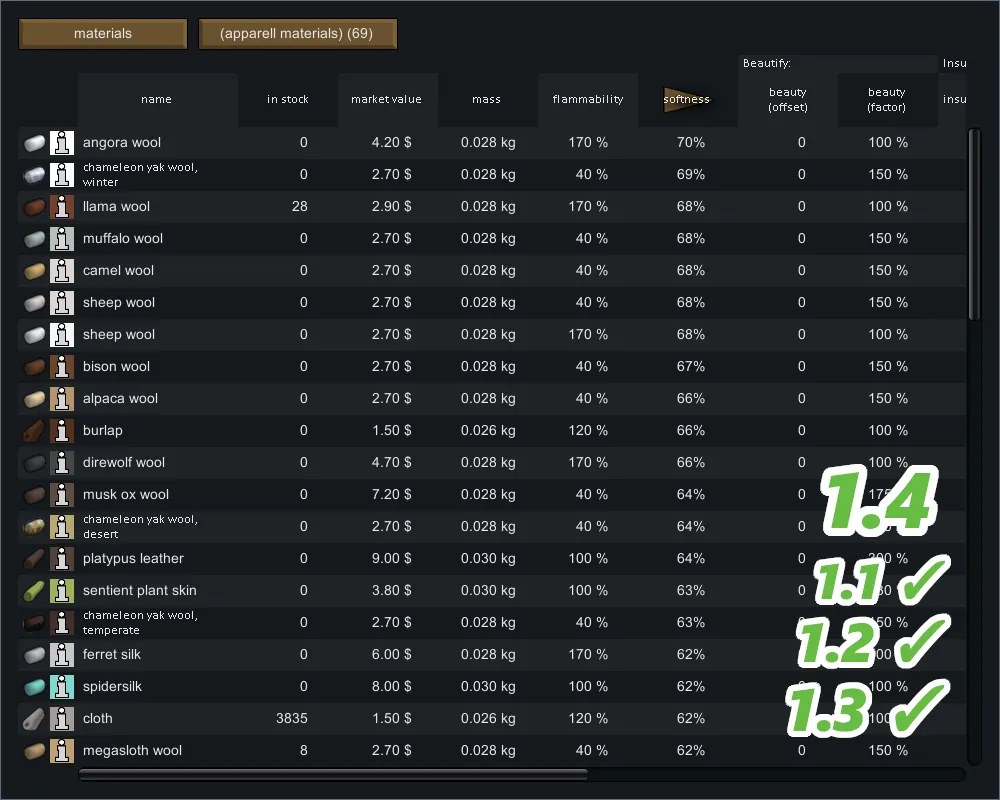Viewport: 1000px width, 800px height.
Task: Sort by softness column header
Action: click(x=687, y=99)
